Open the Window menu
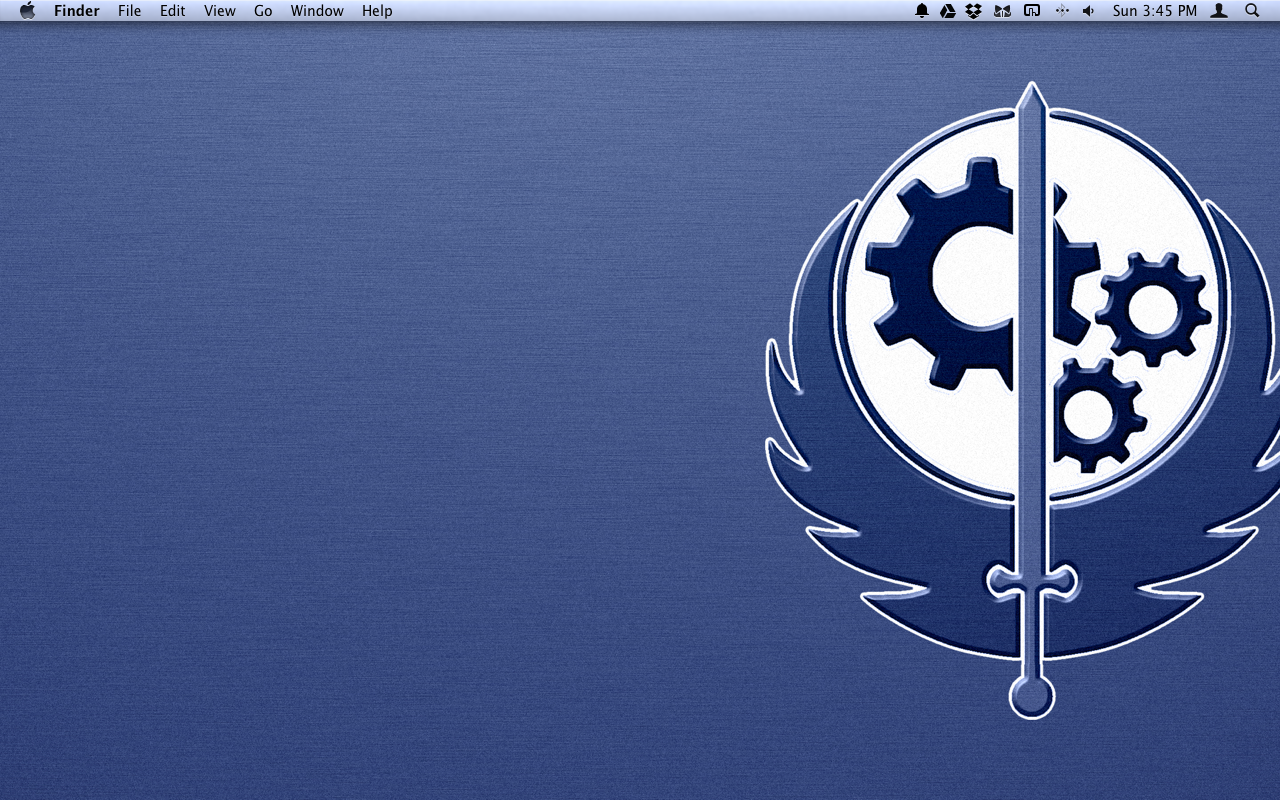Viewport: 1280px width, 800px height. 317,11
